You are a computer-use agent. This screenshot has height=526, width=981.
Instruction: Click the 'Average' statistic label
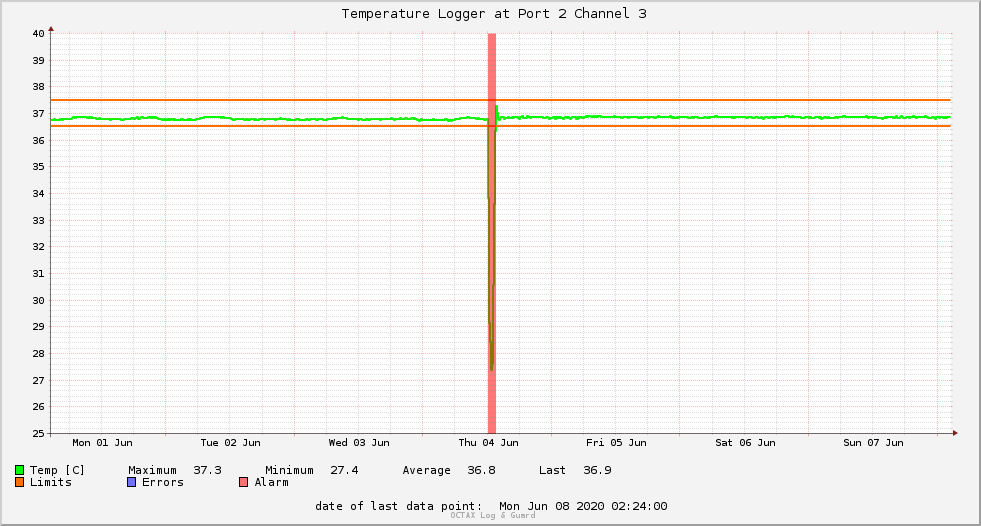pos(427,470)
